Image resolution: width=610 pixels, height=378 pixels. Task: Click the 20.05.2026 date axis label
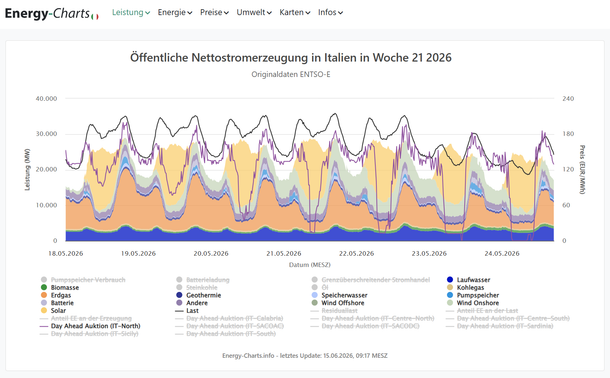pyautogui.click(x=211, y=253)
